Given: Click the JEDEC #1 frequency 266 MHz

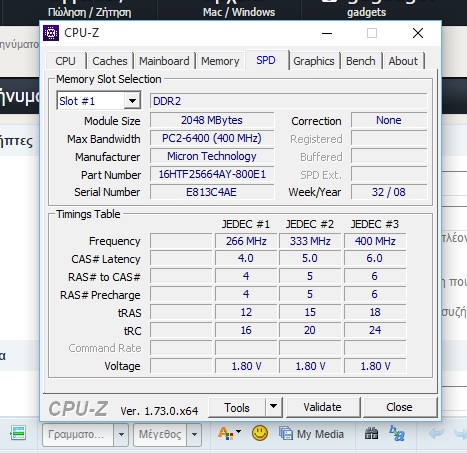Looking at the screenshot, I should pyautogui.click(x=246, y=241).
